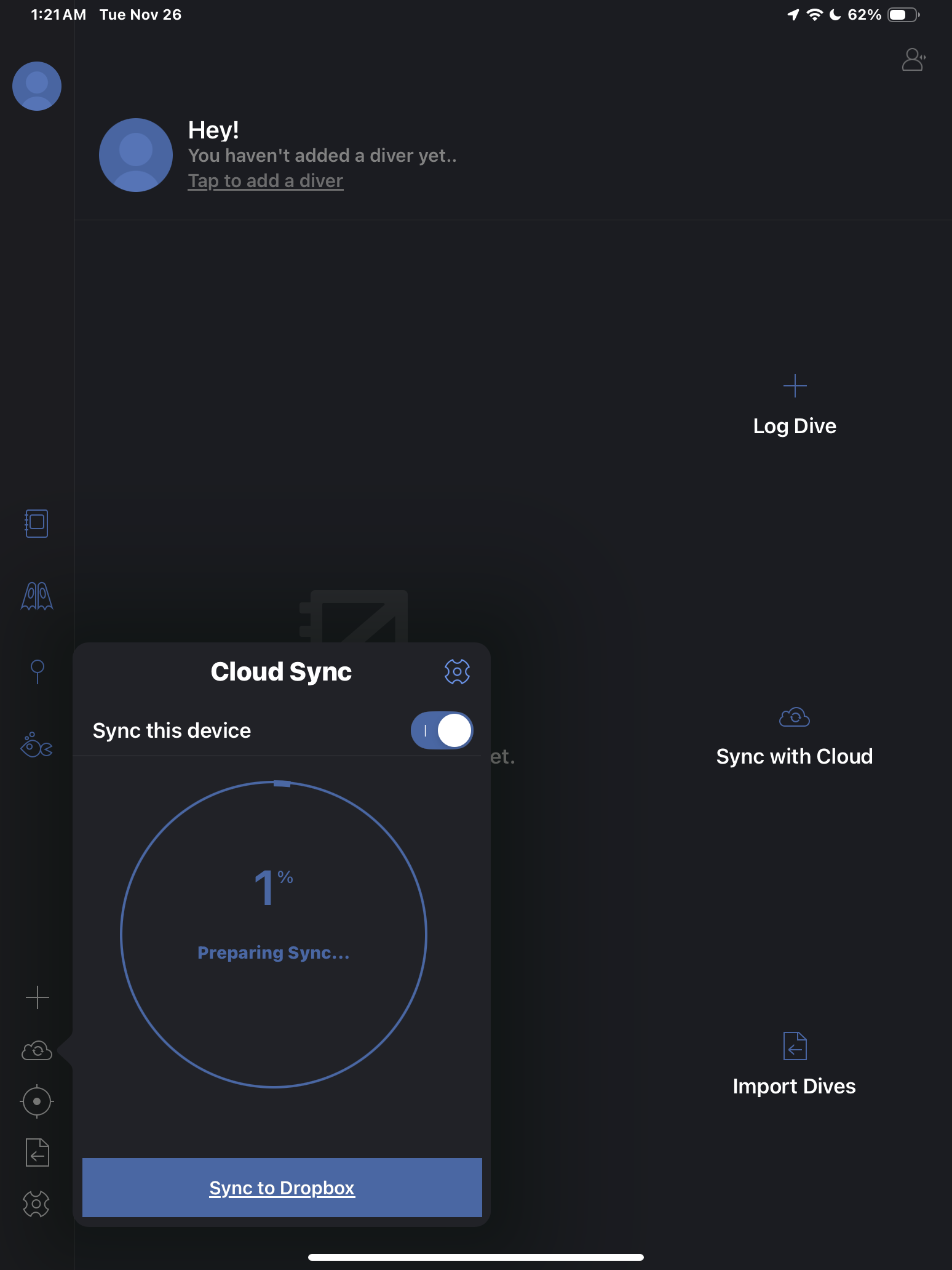Tap Sync with Cloud button

pyautogui.click(x=795, y=737)
